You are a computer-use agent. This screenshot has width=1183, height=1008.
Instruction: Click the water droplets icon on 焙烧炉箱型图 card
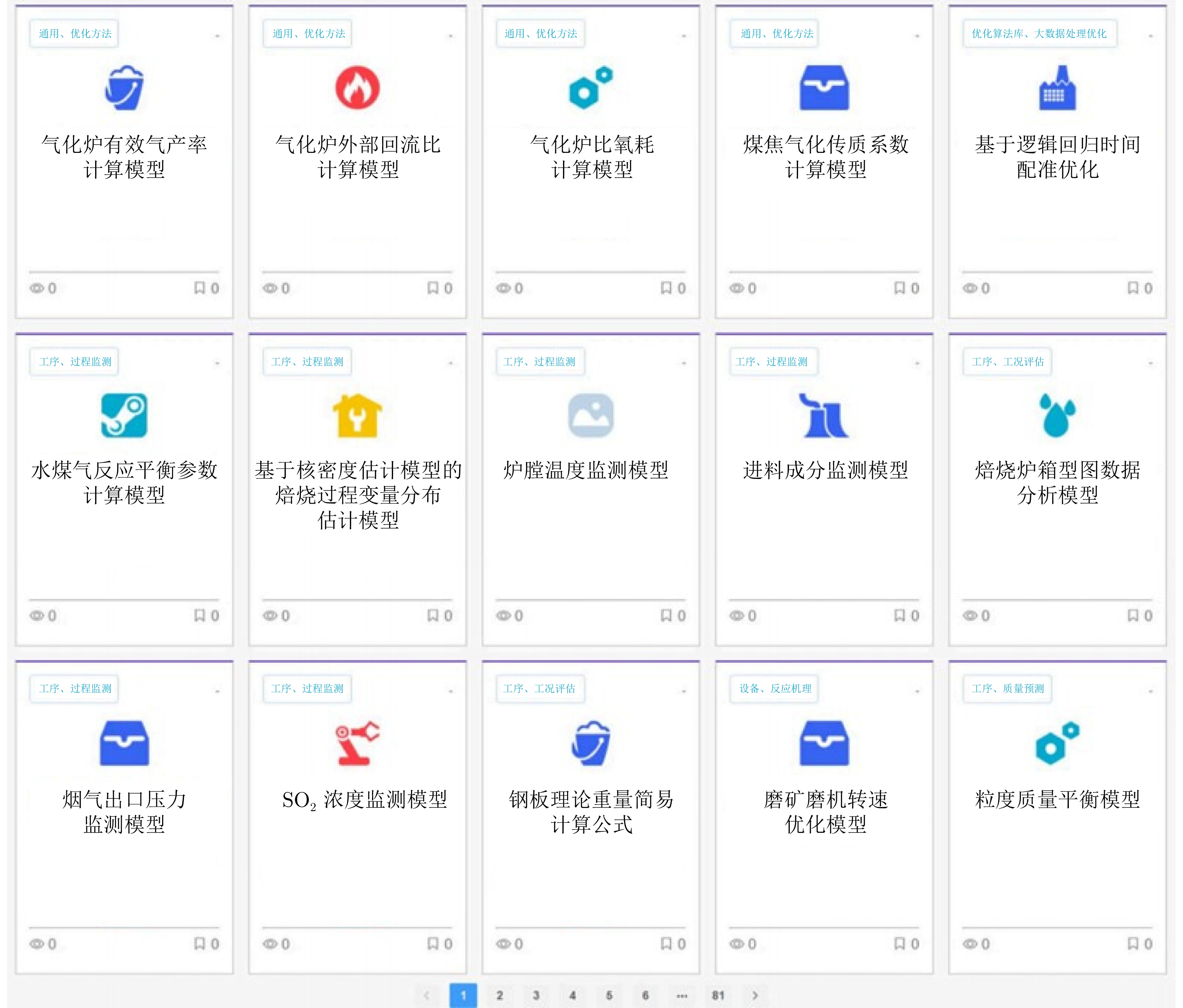[x=1058, y=415]
